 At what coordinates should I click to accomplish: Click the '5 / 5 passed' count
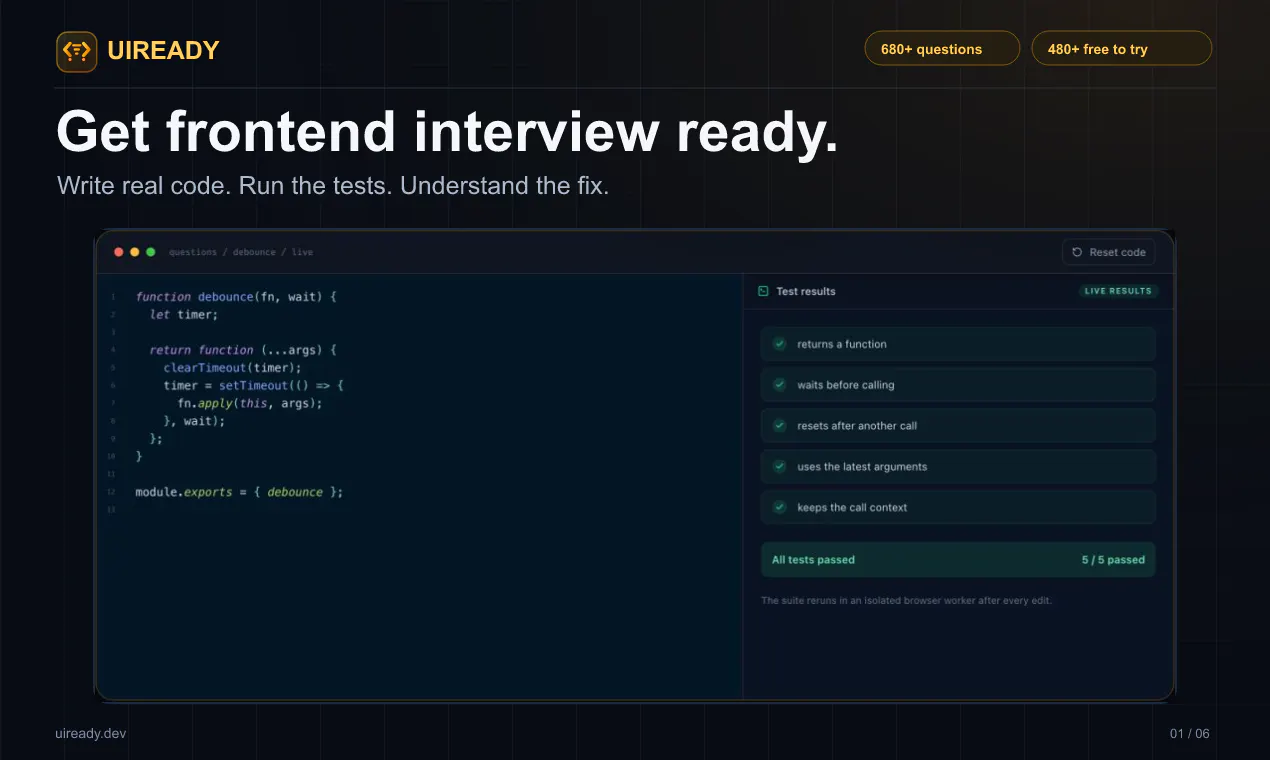click(x=1113, y=560)
